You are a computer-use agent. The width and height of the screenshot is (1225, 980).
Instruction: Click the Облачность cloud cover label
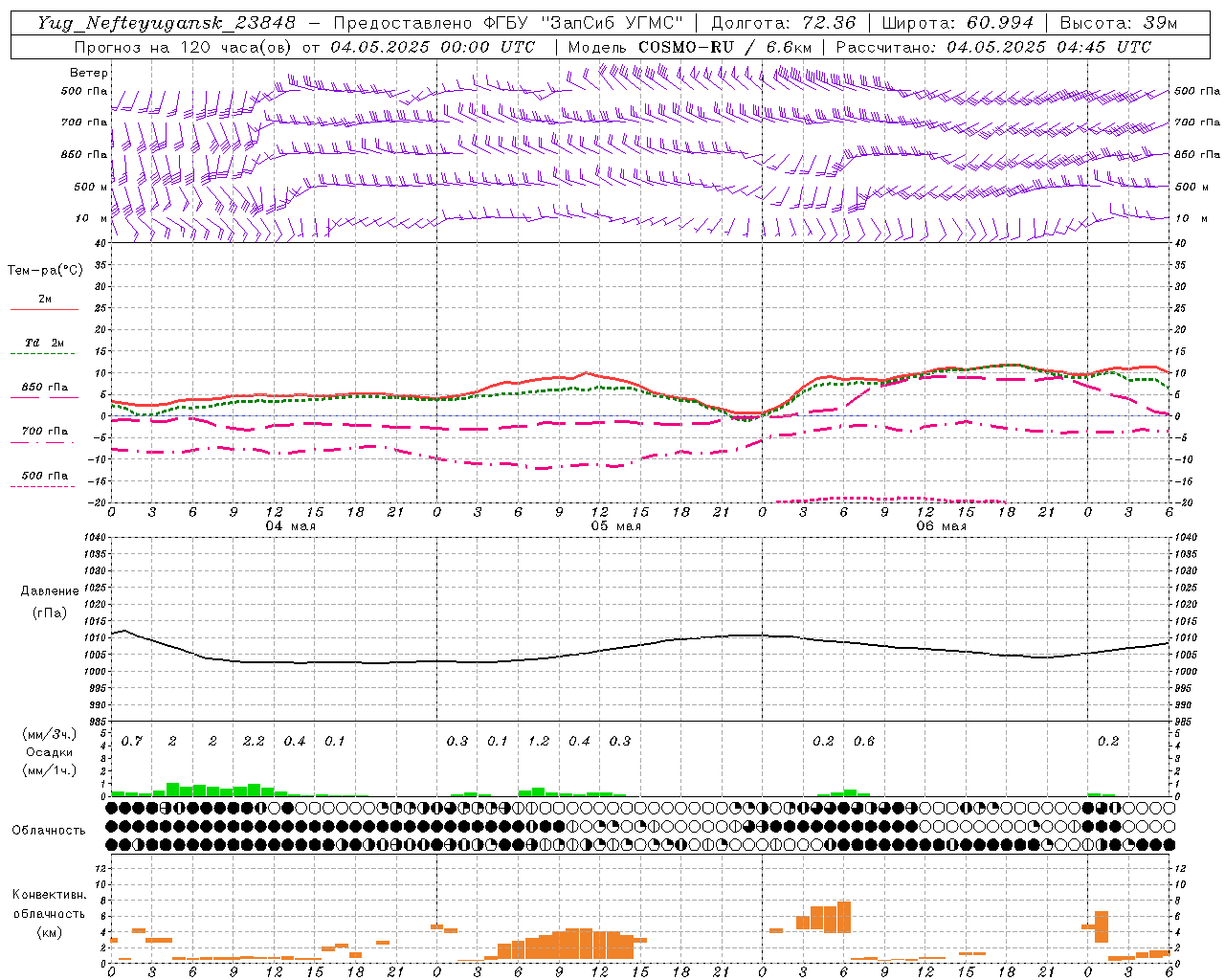49,831
